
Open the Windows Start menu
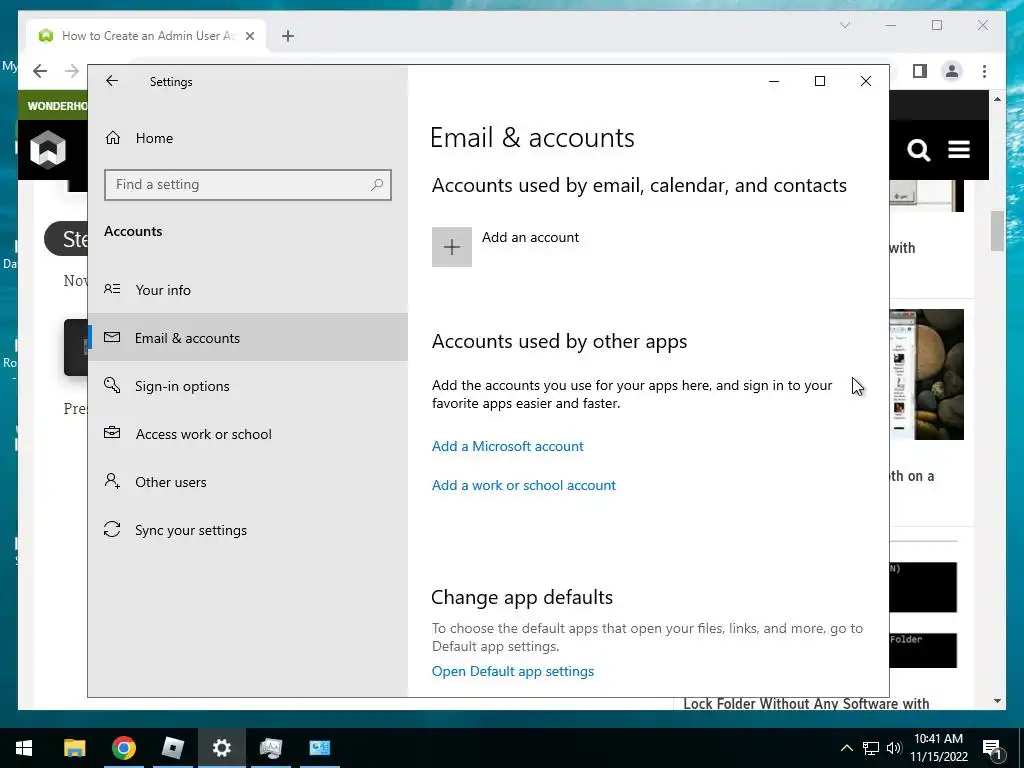(24, 748)
